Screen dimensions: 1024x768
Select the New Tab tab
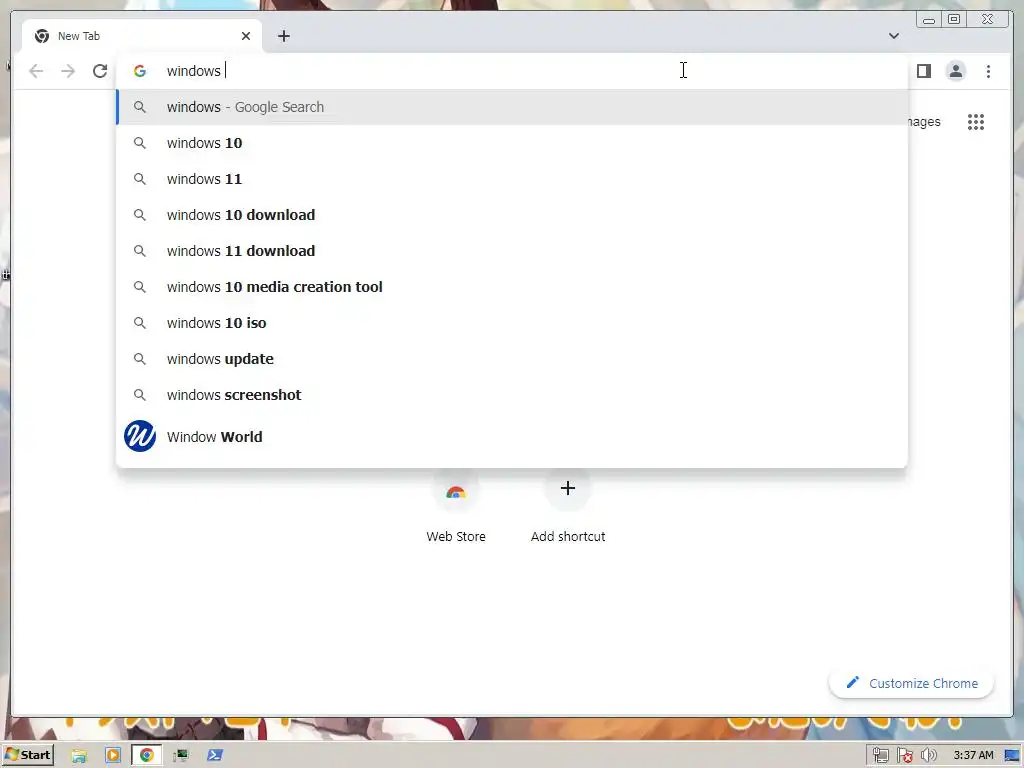(x=142, y=36)
